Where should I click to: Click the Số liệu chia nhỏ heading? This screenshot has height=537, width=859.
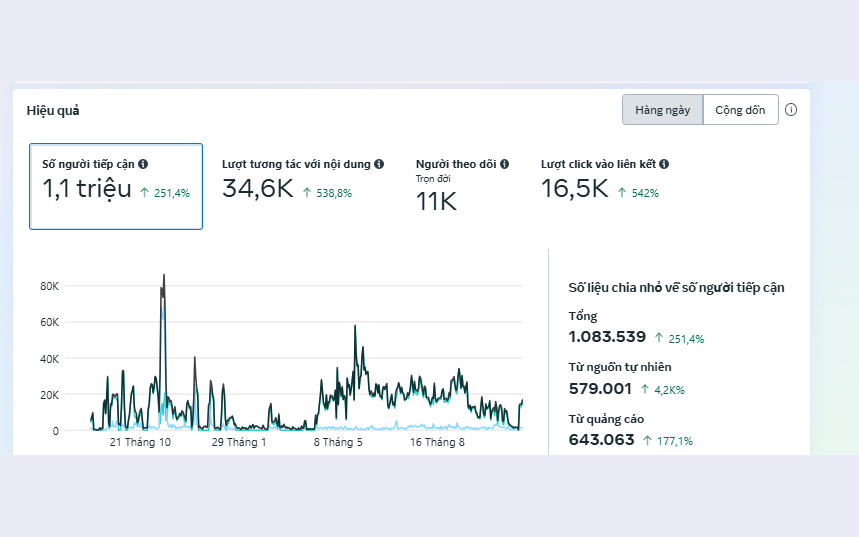[x=676, y=288]
